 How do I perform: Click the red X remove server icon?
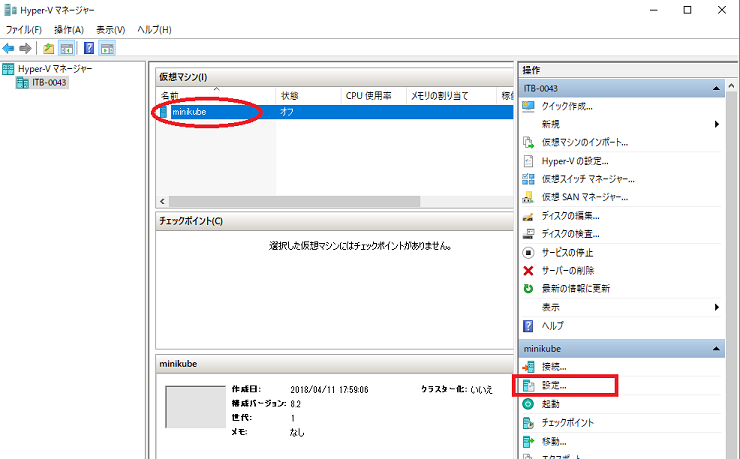(x=528, y=271)
